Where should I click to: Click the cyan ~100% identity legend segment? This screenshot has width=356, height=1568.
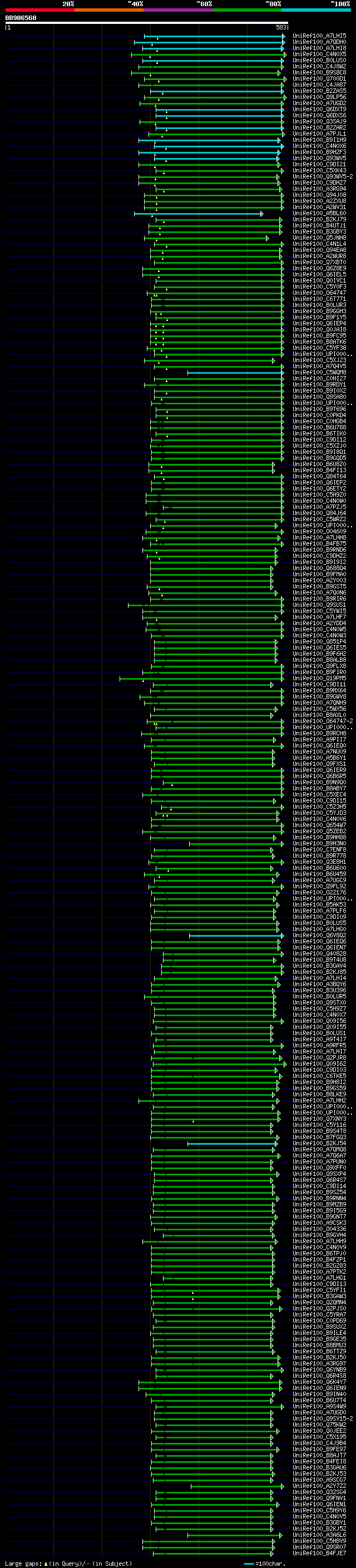(317, 10)
